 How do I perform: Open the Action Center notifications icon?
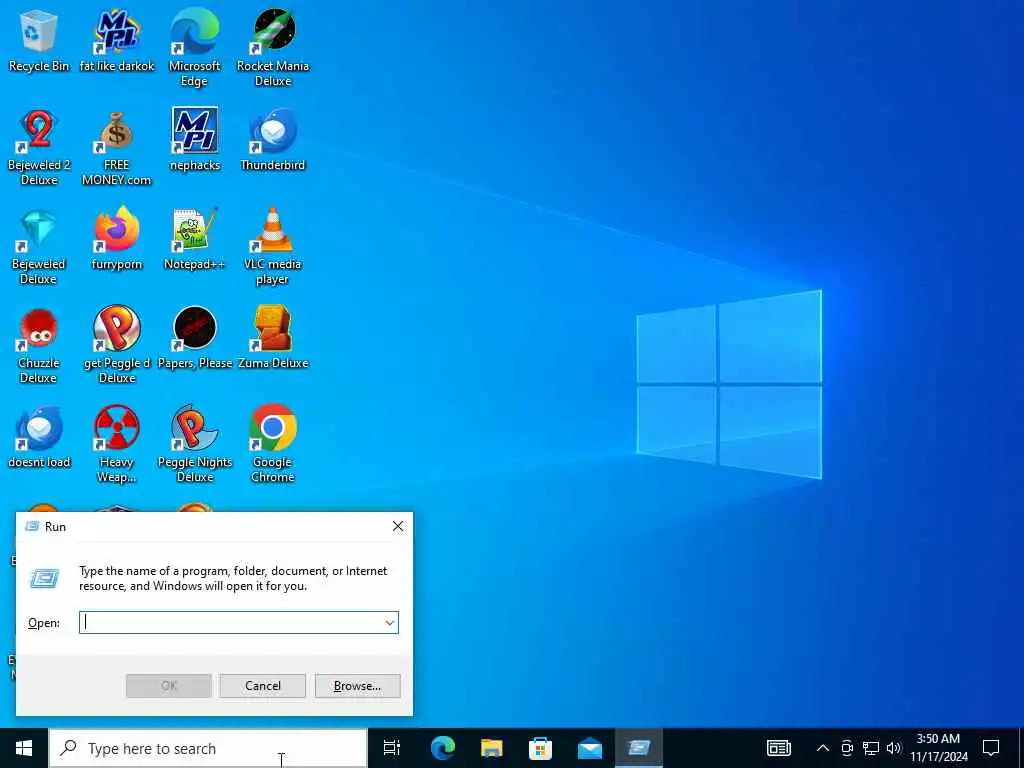[x=991, y=748]
